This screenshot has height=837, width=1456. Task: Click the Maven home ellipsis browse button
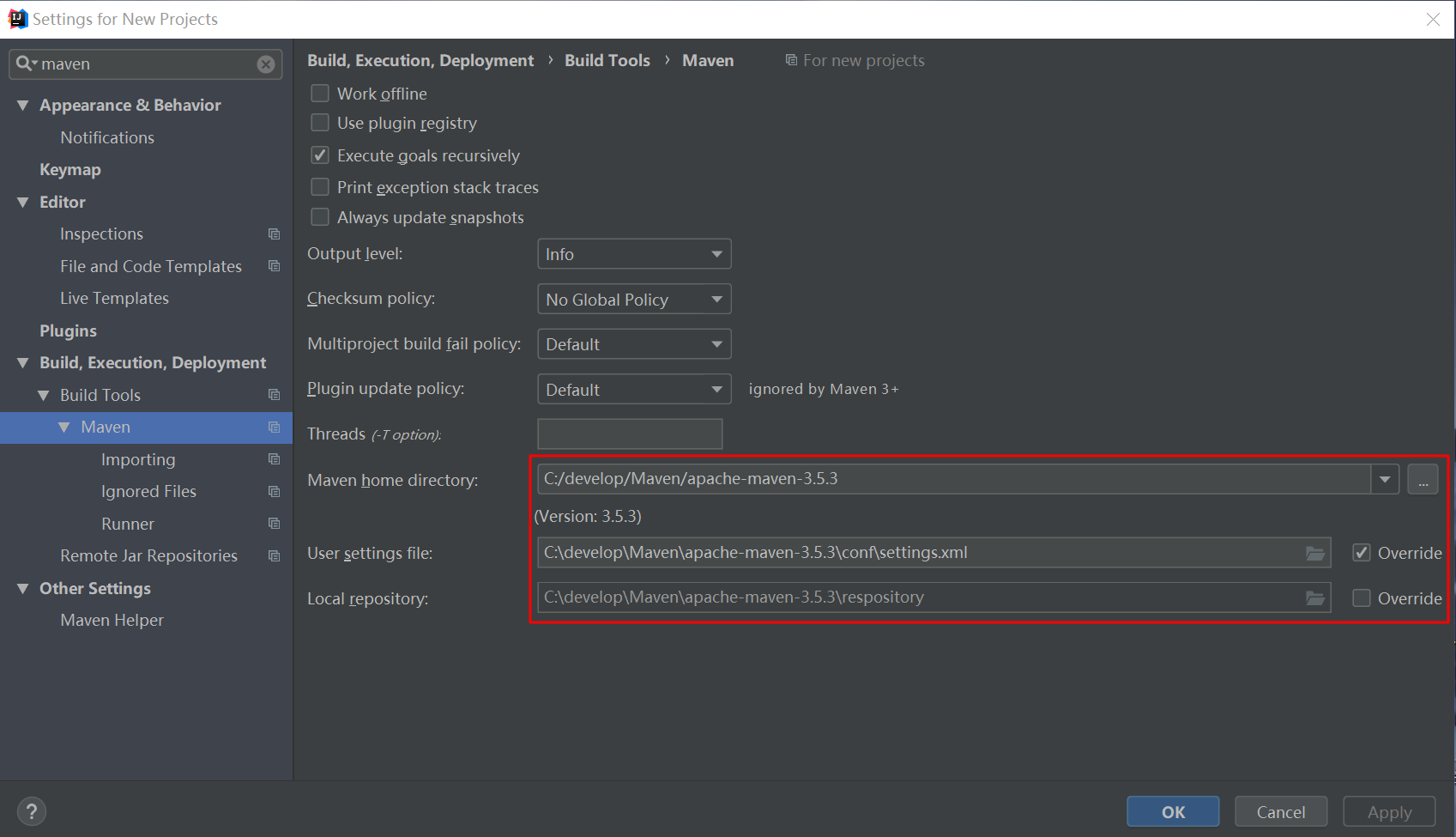point(1423,479)
